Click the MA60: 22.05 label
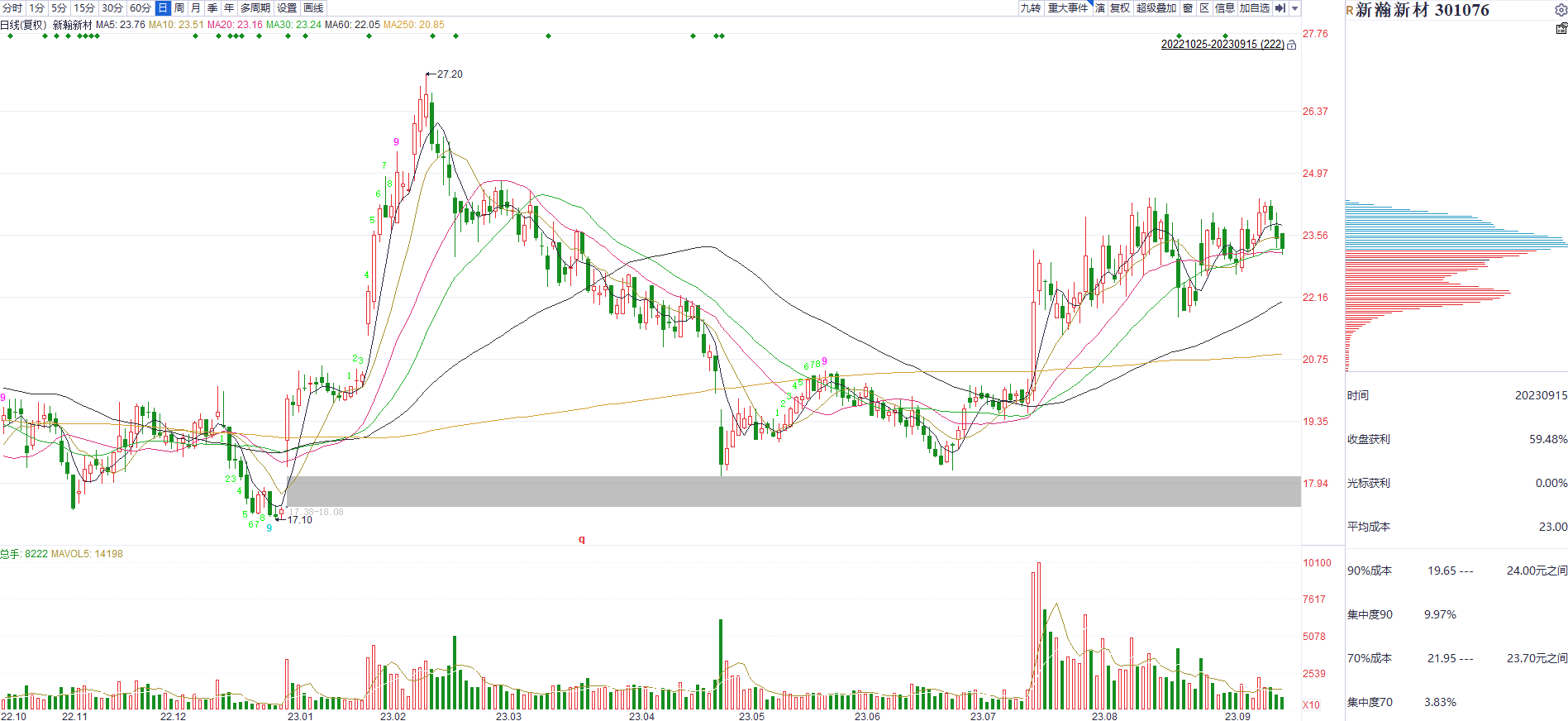Screen dimensions: 1568x721 coord(352,25)
